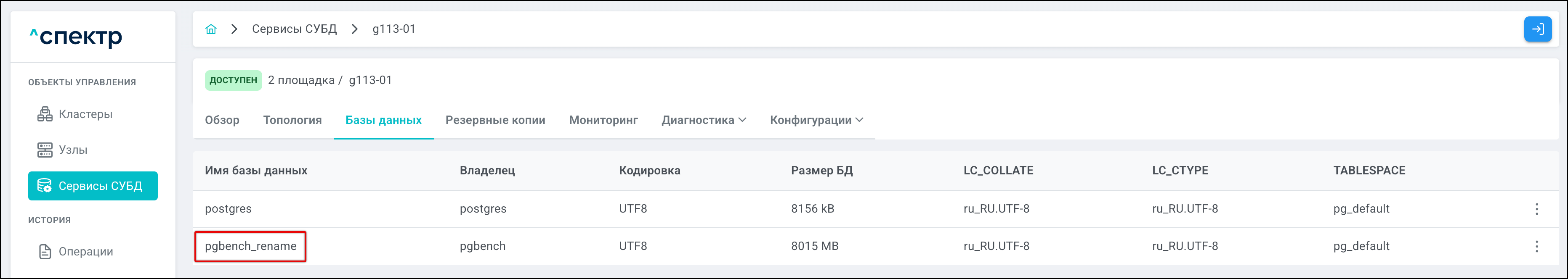Click the postgres database name cell
The width and height of the screenshot is (1568, 279).
pyautogui.click(x=228, y=209)
